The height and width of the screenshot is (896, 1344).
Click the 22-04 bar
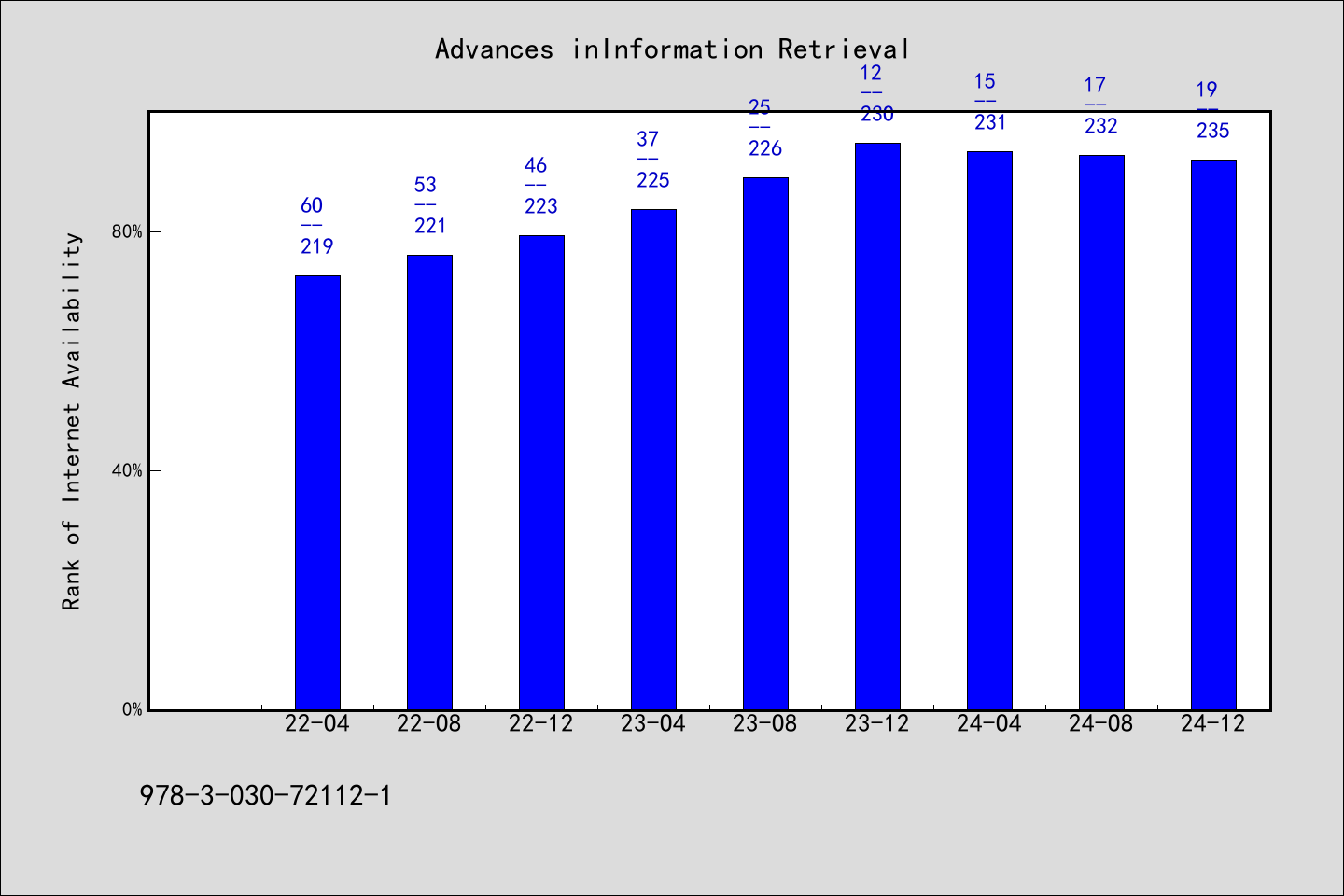(x=317, y=493)
